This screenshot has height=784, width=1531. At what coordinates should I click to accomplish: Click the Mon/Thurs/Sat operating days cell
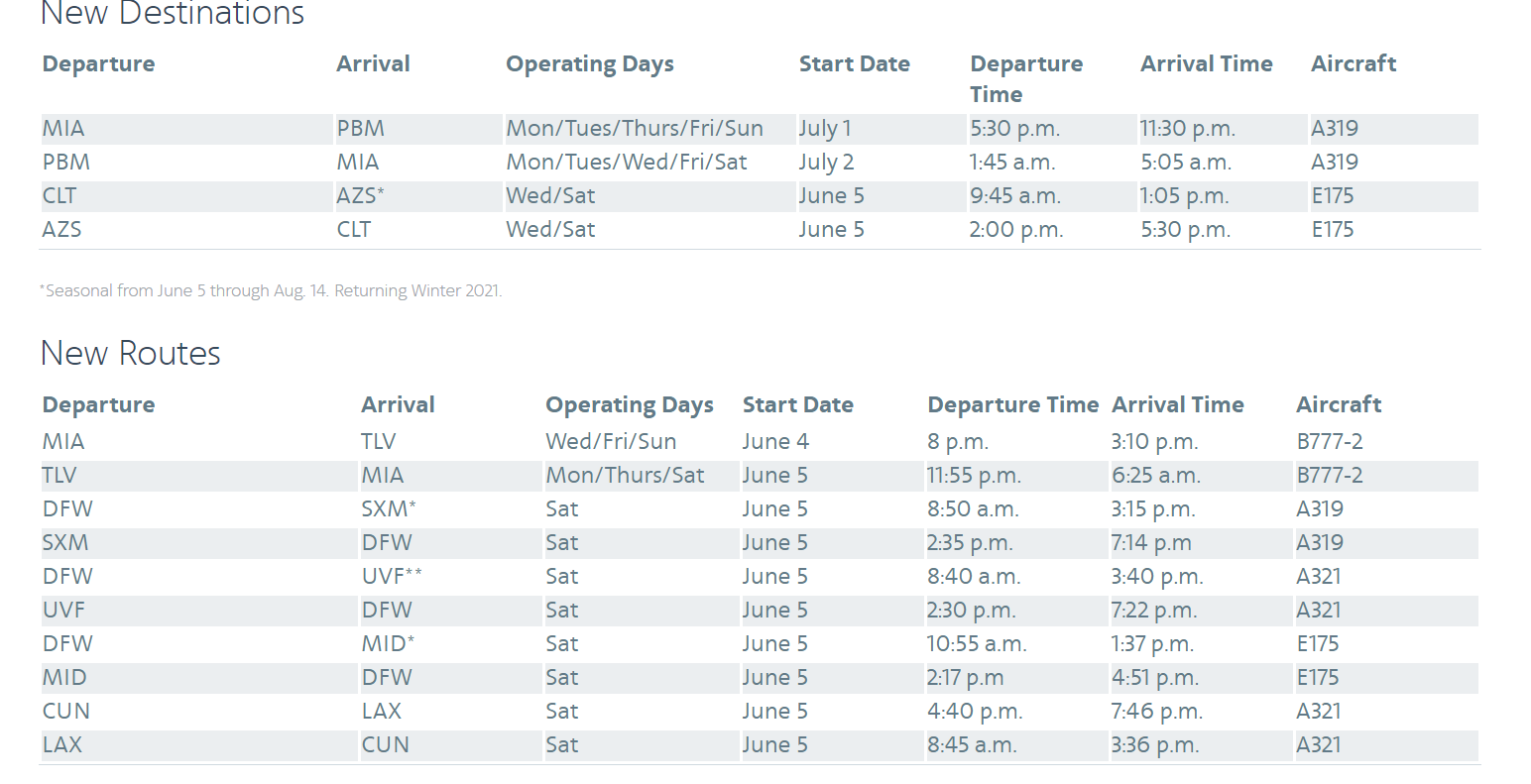pos(625,476)
